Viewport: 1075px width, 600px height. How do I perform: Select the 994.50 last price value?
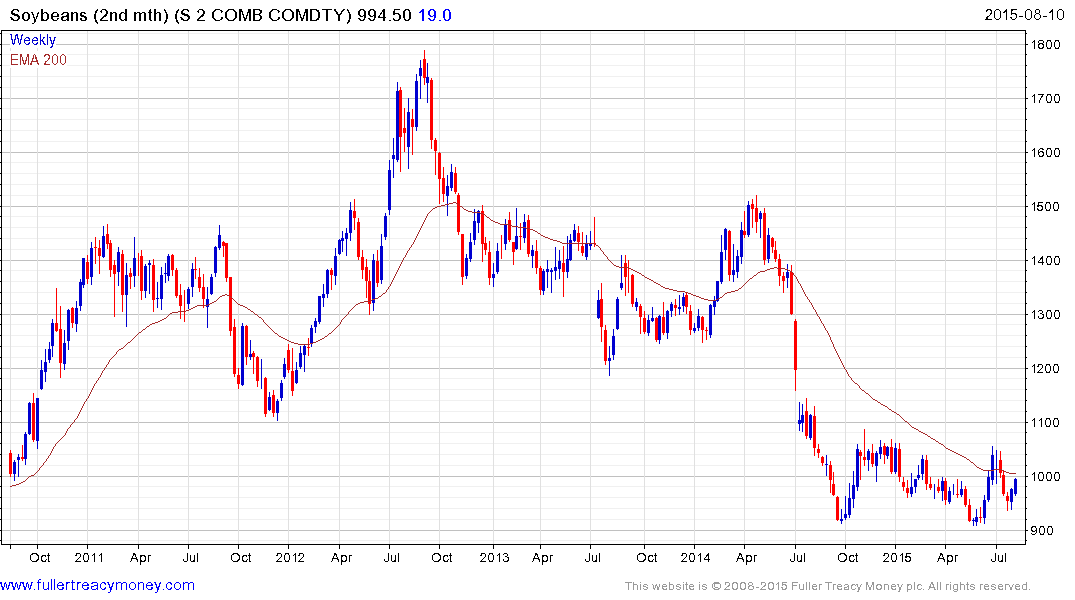[384, 15]
